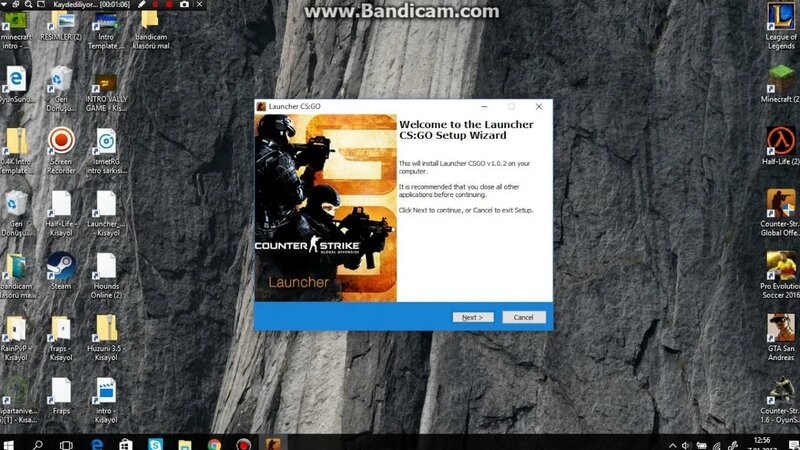Click the Launcher banner image in setup wizard
The height and width of the screenshot is (450, 800).
[326, 208]
